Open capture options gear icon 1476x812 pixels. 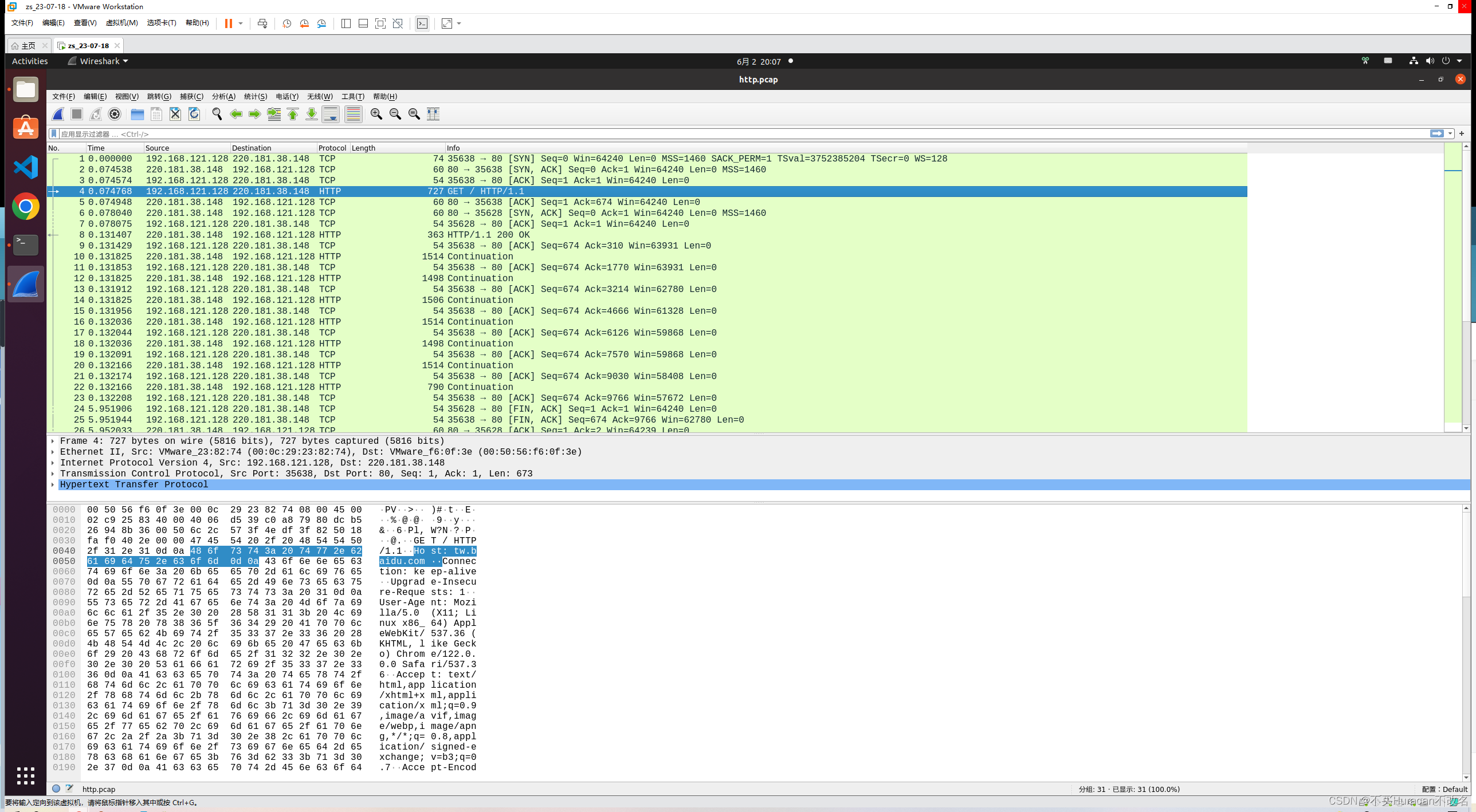(x=115, y=114)
